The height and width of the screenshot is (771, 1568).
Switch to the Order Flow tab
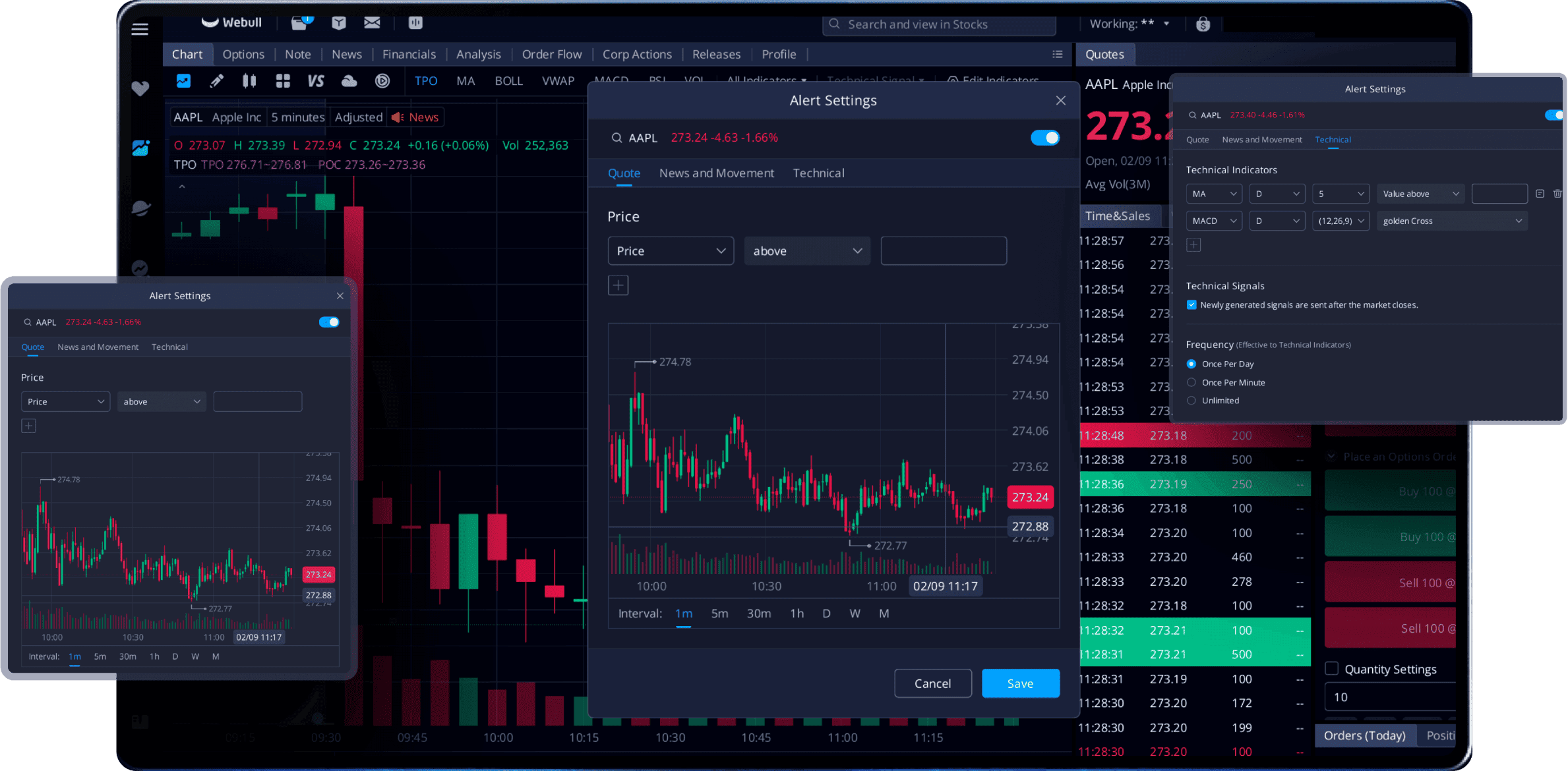coord(552,54)
